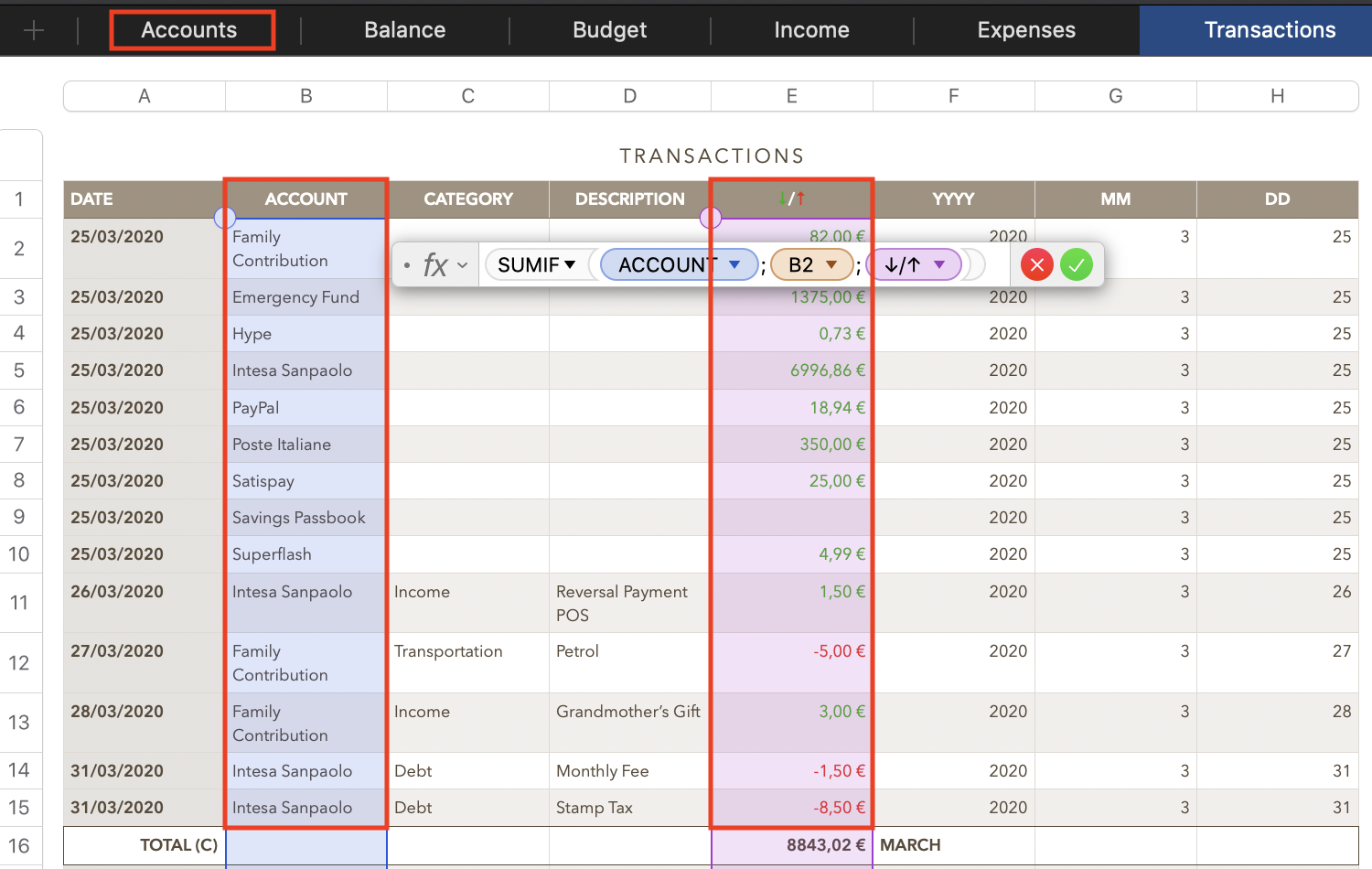Select the 27/03/2020 date cell
The image size is (1372, 869).
[x=145, y=663]
